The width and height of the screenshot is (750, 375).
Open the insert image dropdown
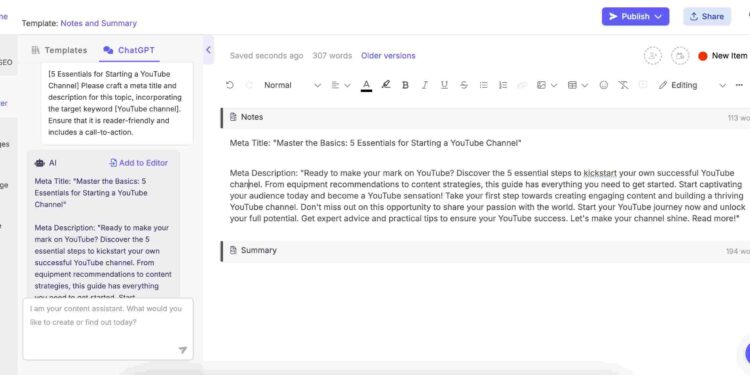click(x=547, y=85)
